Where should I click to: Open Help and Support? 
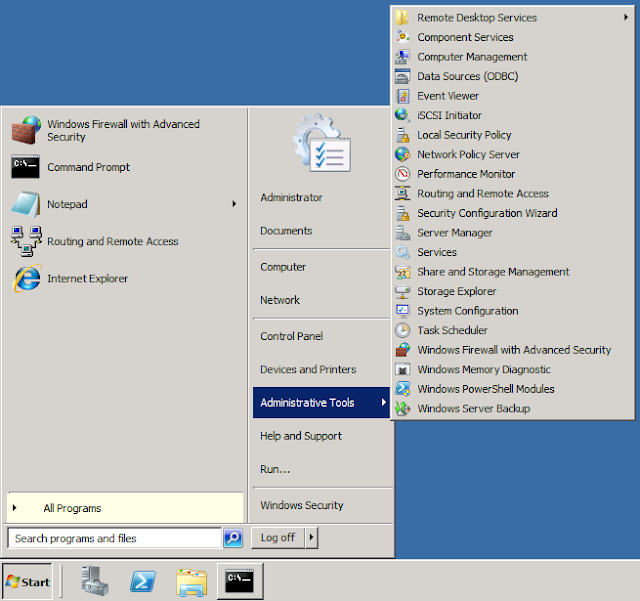[x=301, y=436]
